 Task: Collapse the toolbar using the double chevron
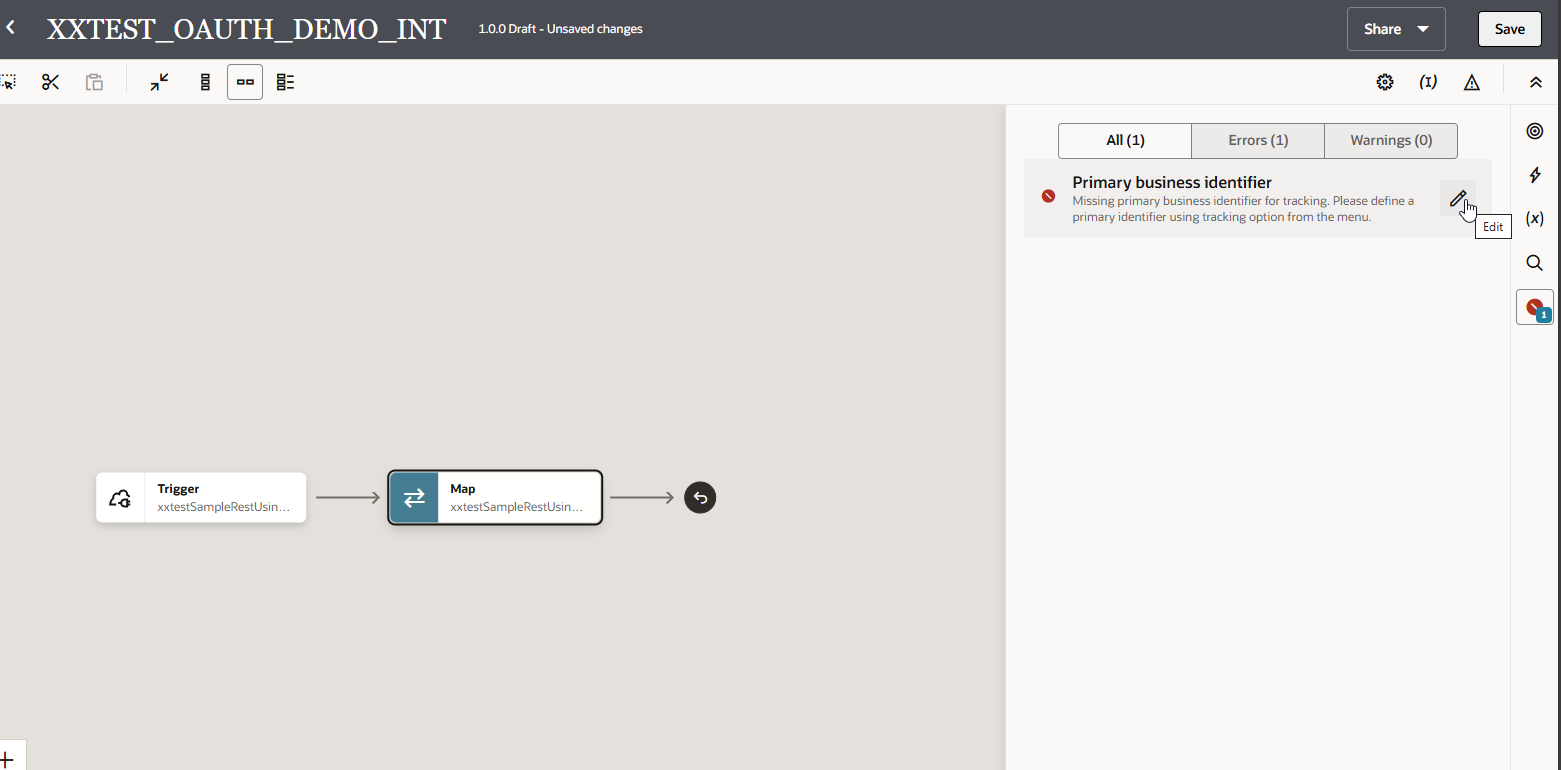1536,82
